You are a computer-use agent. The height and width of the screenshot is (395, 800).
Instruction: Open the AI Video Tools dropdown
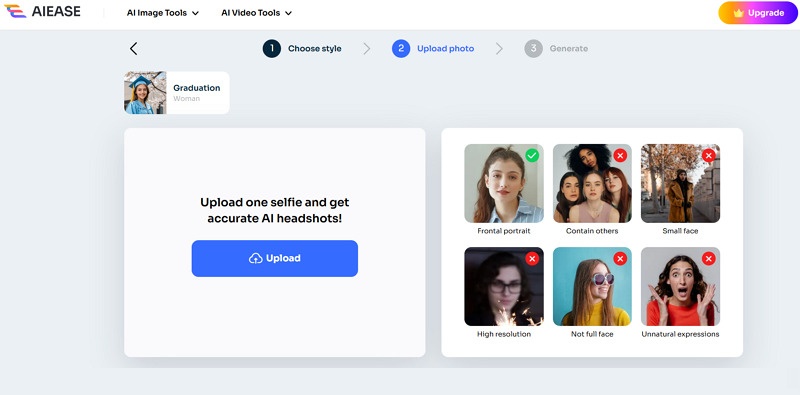click(x=257, y=13)
